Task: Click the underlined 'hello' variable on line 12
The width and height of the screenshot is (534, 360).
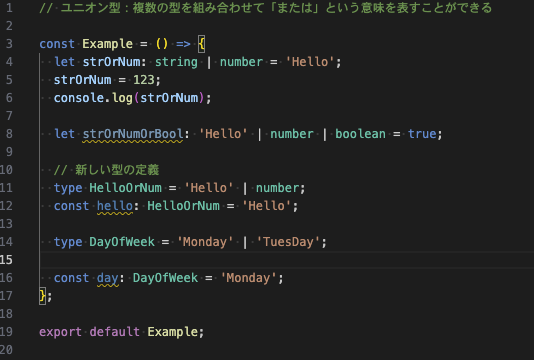Action: pos(115,206)
